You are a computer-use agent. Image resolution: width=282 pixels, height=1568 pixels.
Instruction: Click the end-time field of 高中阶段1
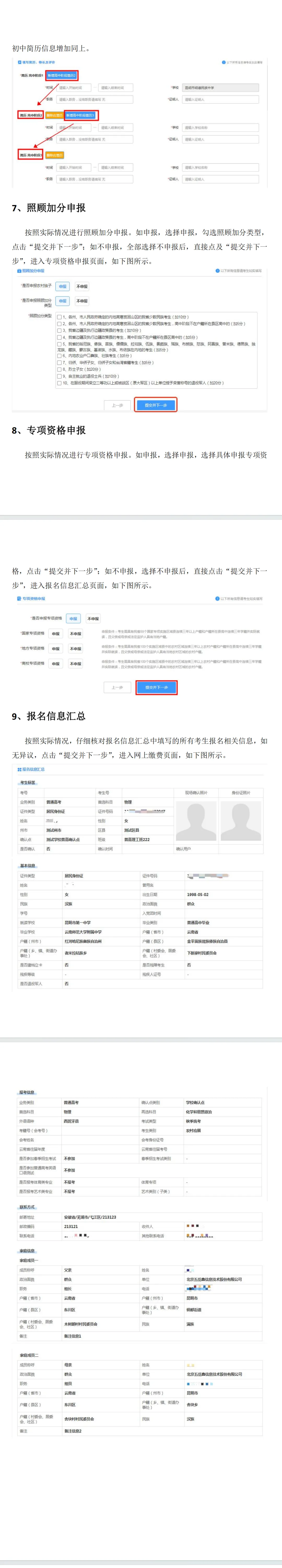click(x=115, y=88)
